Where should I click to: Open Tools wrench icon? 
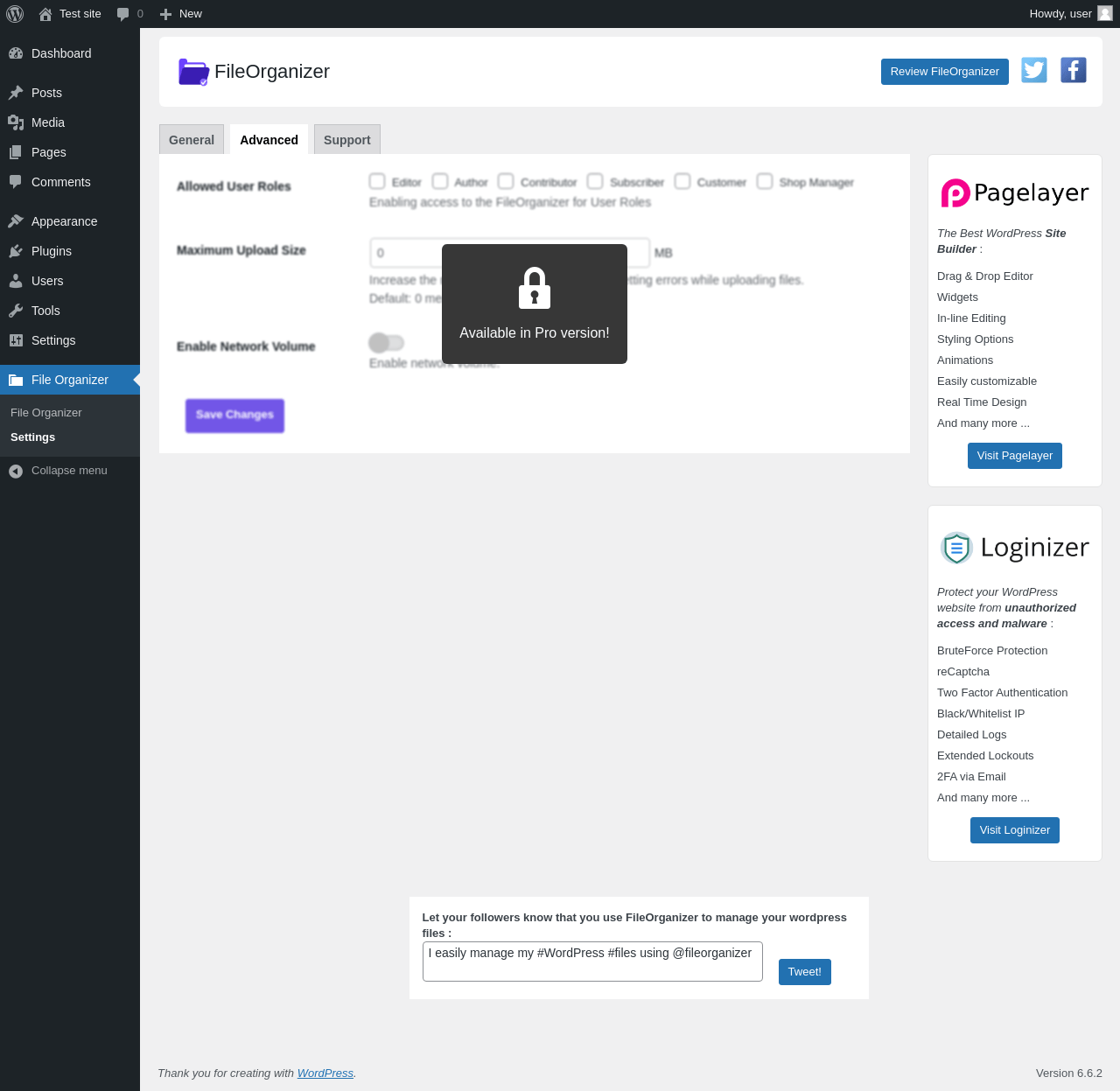click(16, 311)
